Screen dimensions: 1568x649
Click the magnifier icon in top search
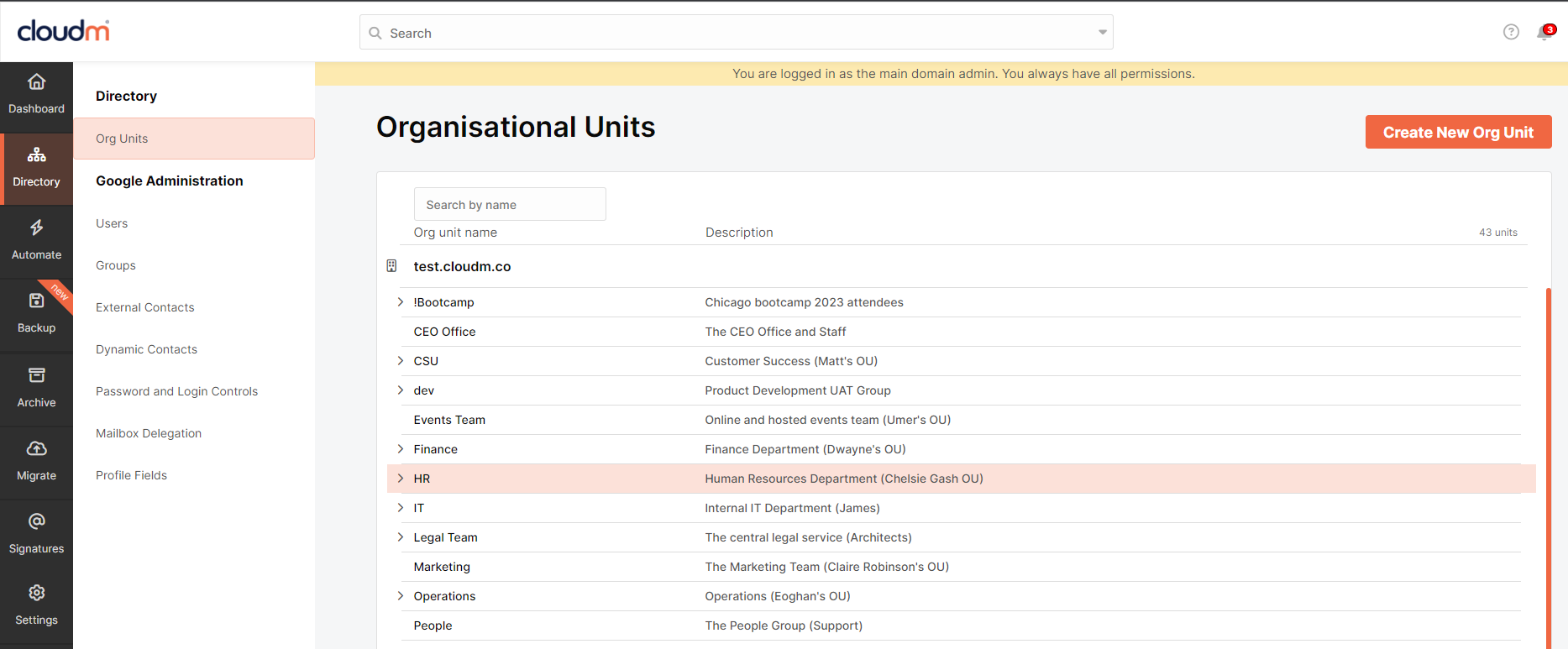375,33
